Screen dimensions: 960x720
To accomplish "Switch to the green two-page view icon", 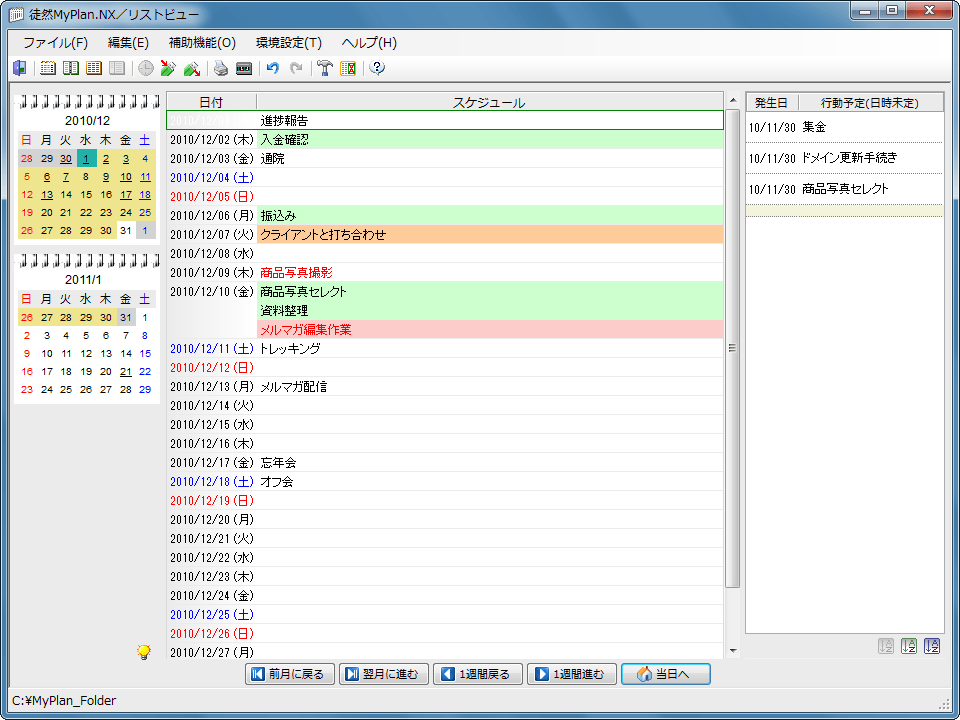I will coord(70,68).
